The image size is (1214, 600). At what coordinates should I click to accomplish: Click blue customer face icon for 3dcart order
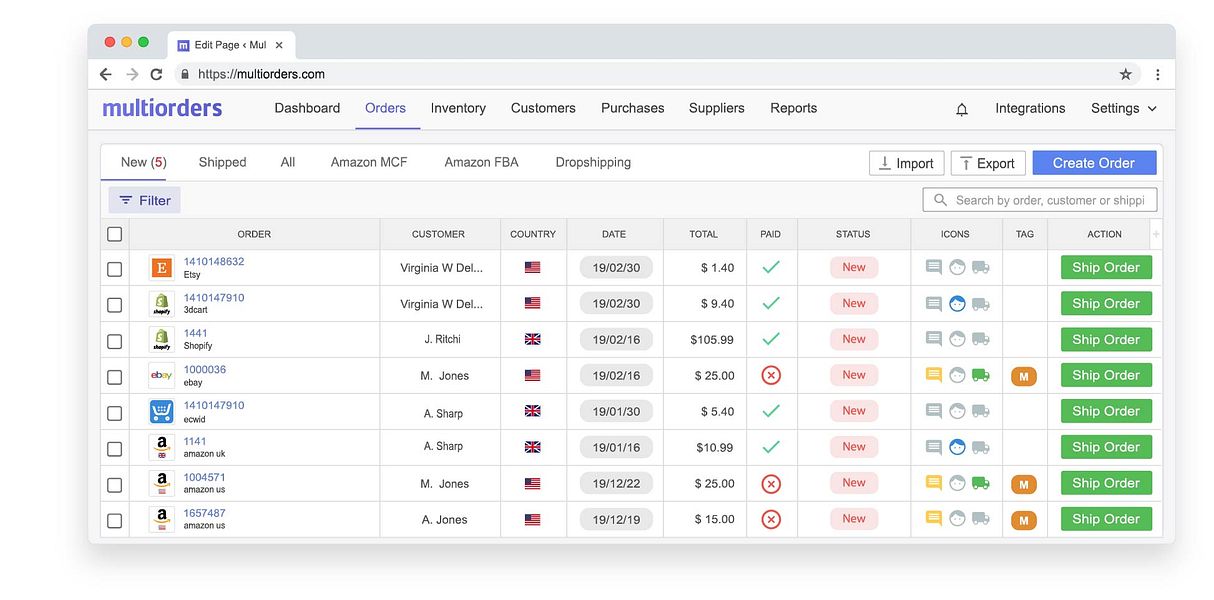(x=958, y=304)
